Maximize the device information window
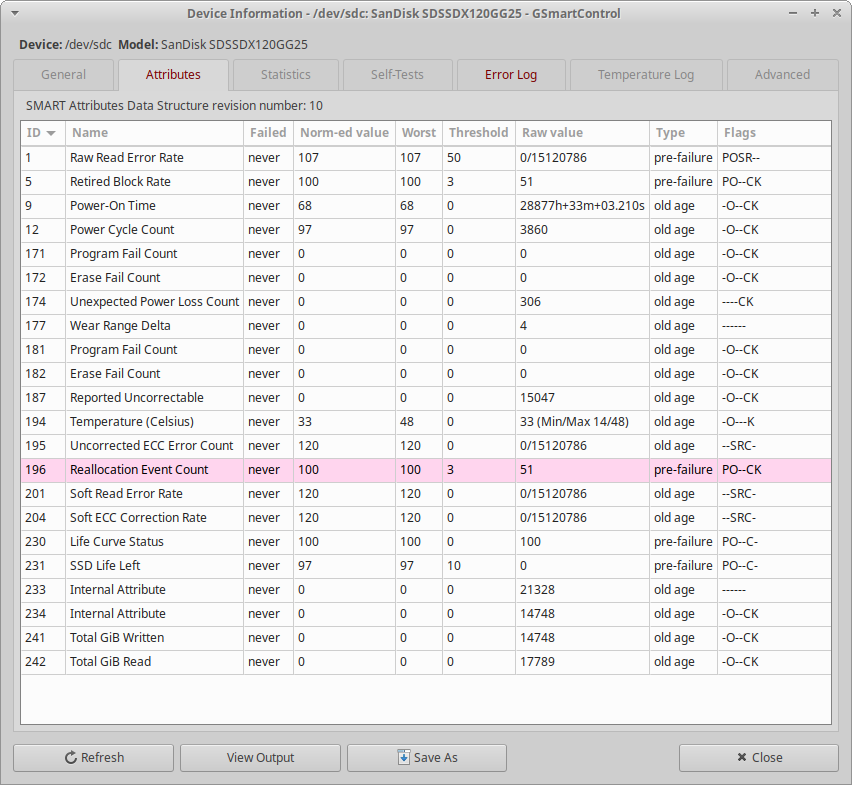This screenshot has height=785, width=852. pyautogui.click(x=815, y=13)
